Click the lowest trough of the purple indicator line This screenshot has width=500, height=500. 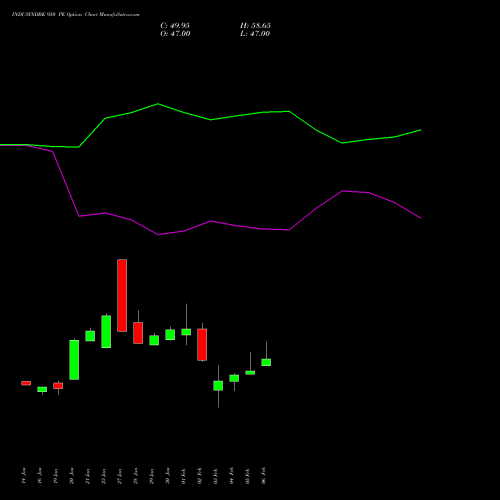[158, 235]
